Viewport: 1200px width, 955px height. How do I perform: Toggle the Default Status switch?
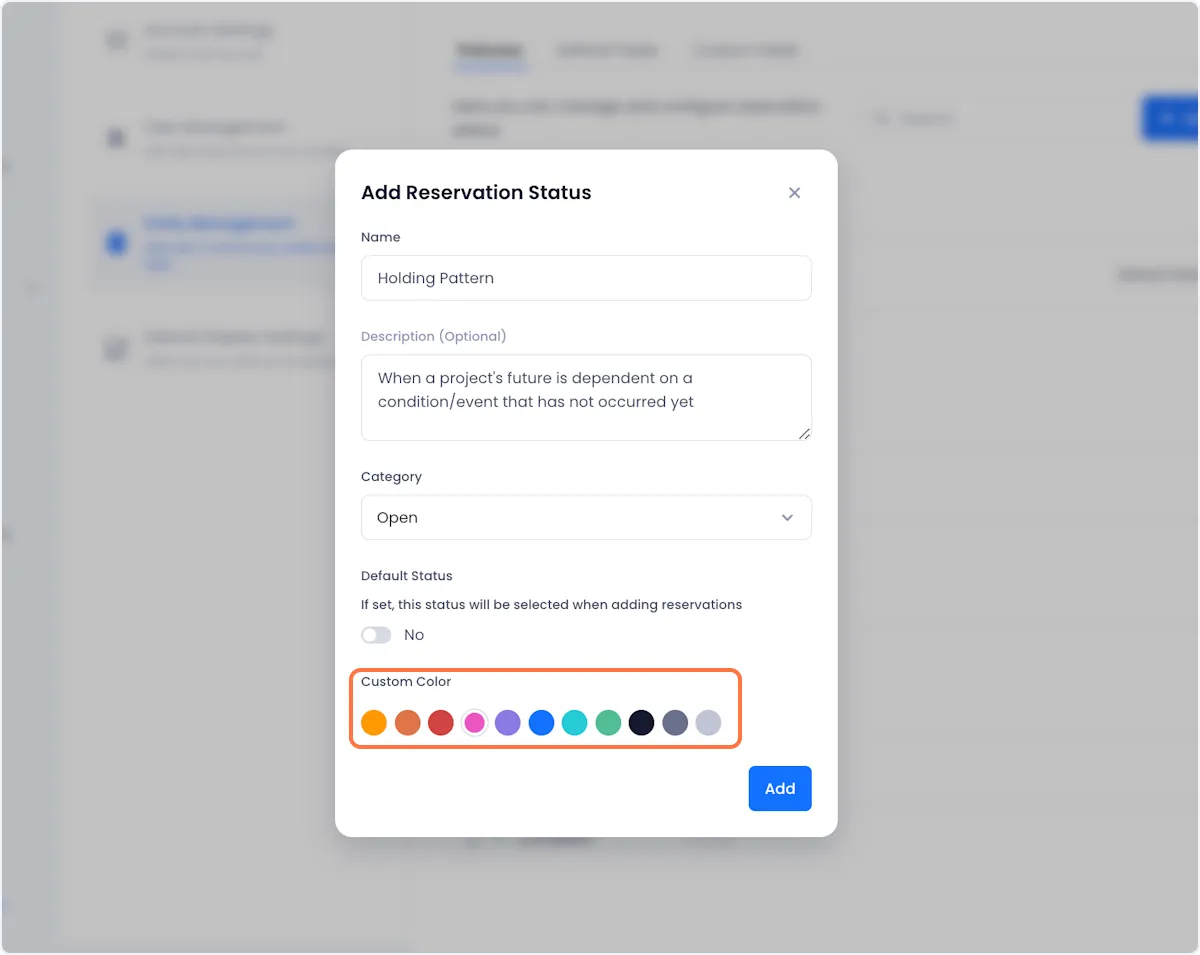point(376,635)
